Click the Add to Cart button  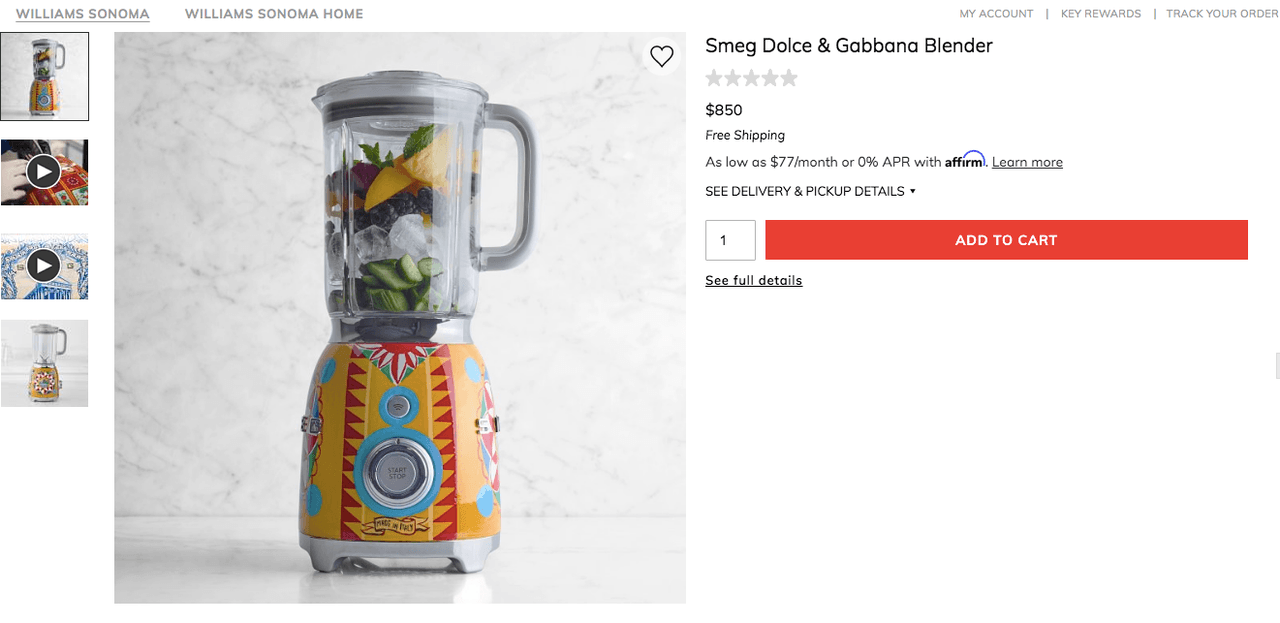[1006, 240]
